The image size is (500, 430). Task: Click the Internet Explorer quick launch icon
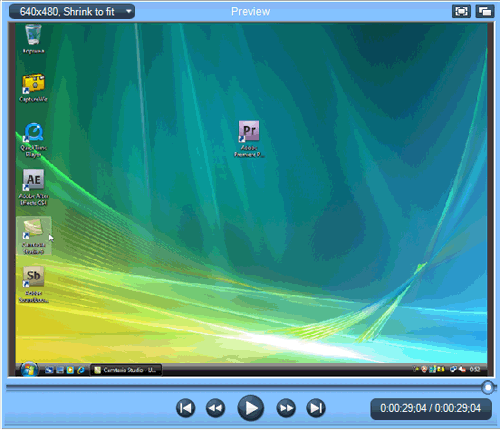click(81, 370)
